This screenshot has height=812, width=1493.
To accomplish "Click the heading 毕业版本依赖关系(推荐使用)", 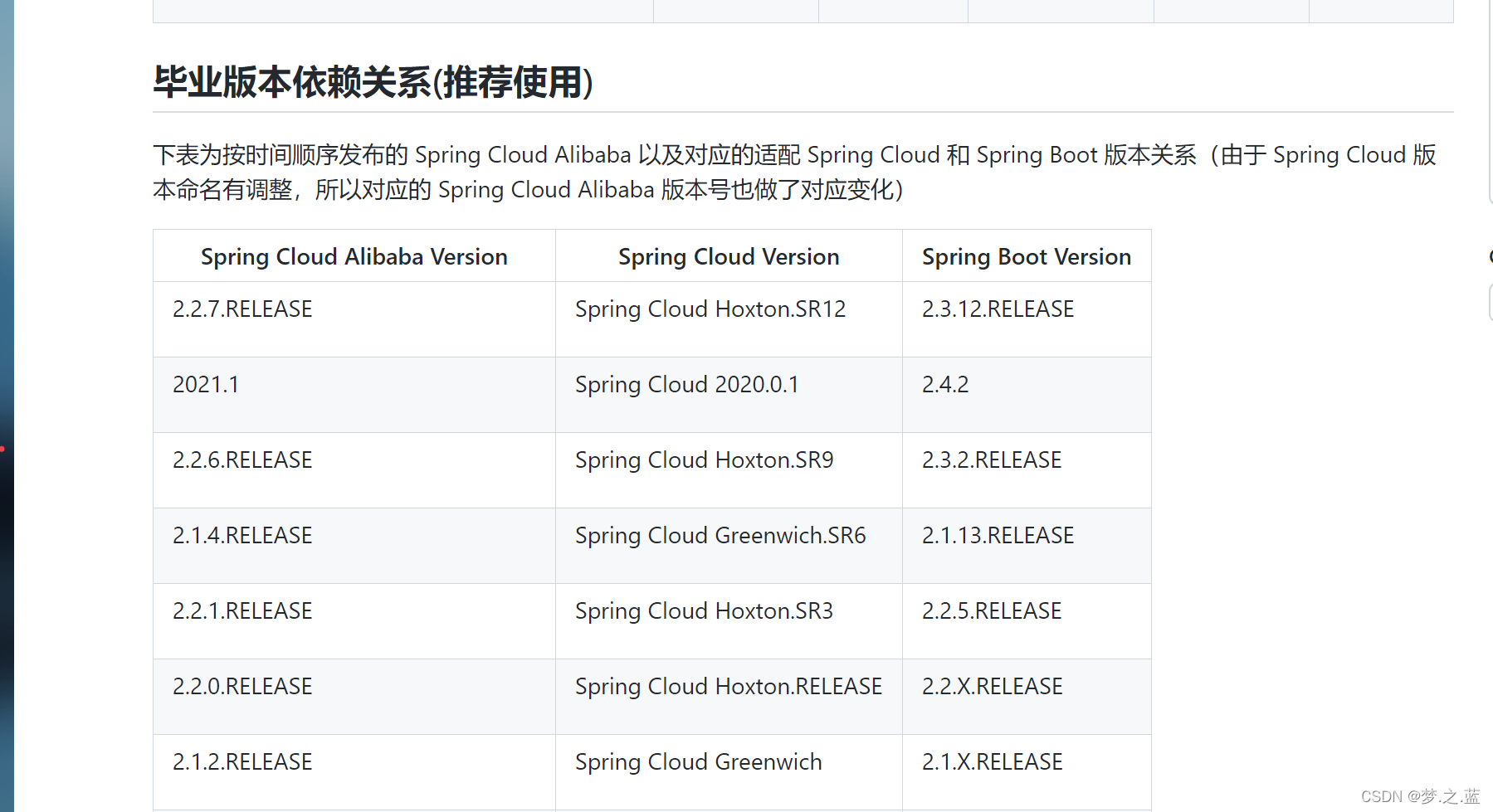I will point(373,82).
